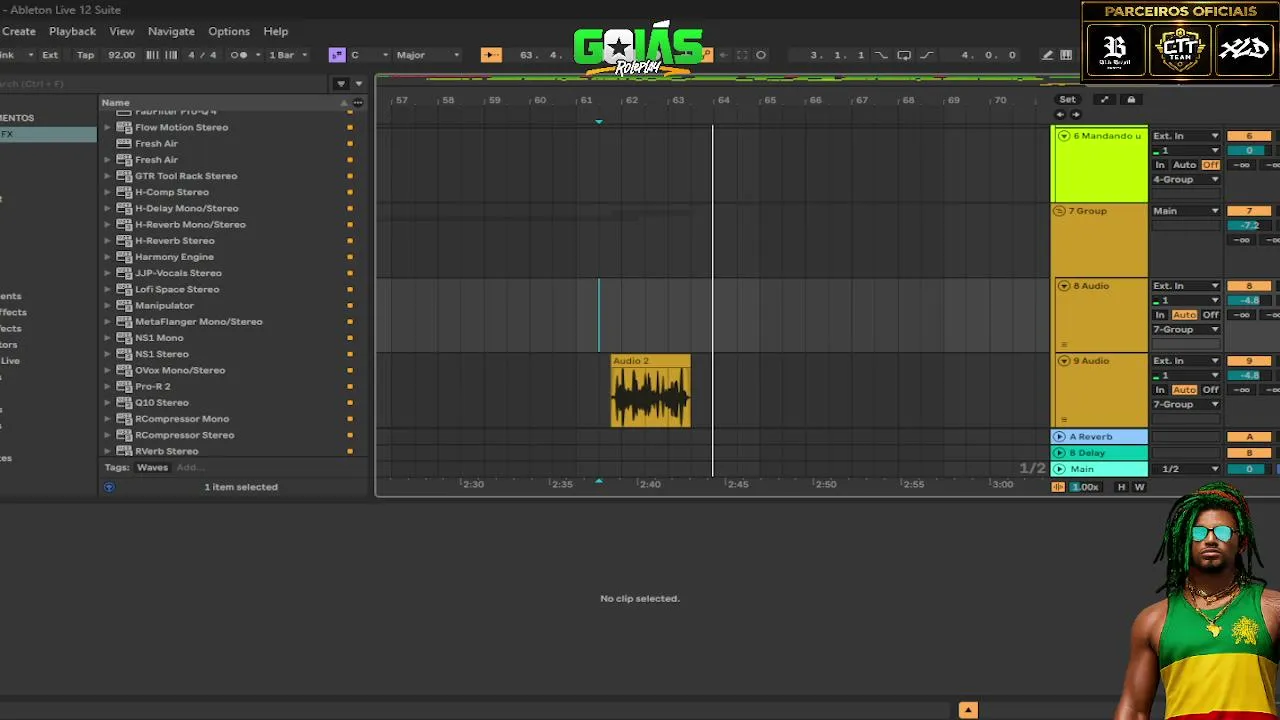Open the Navigate menu
1280x720 pixels.
point(171,31)
